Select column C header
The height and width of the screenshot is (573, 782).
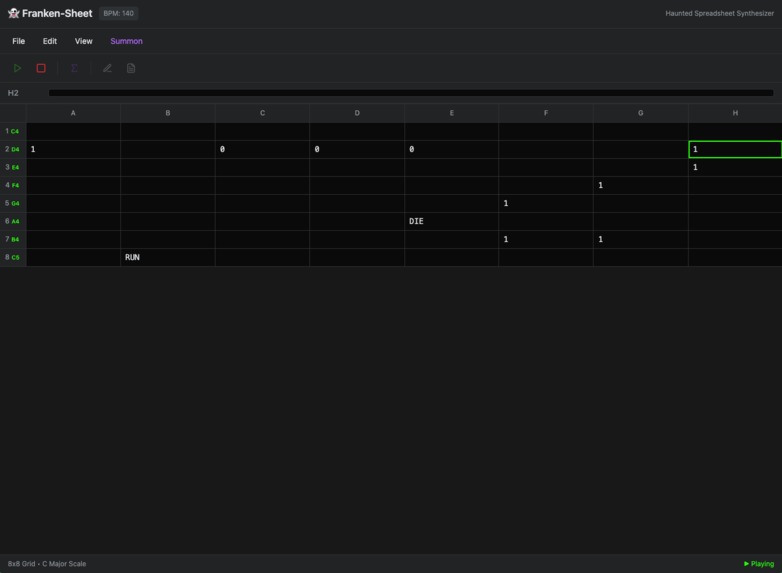262,113
